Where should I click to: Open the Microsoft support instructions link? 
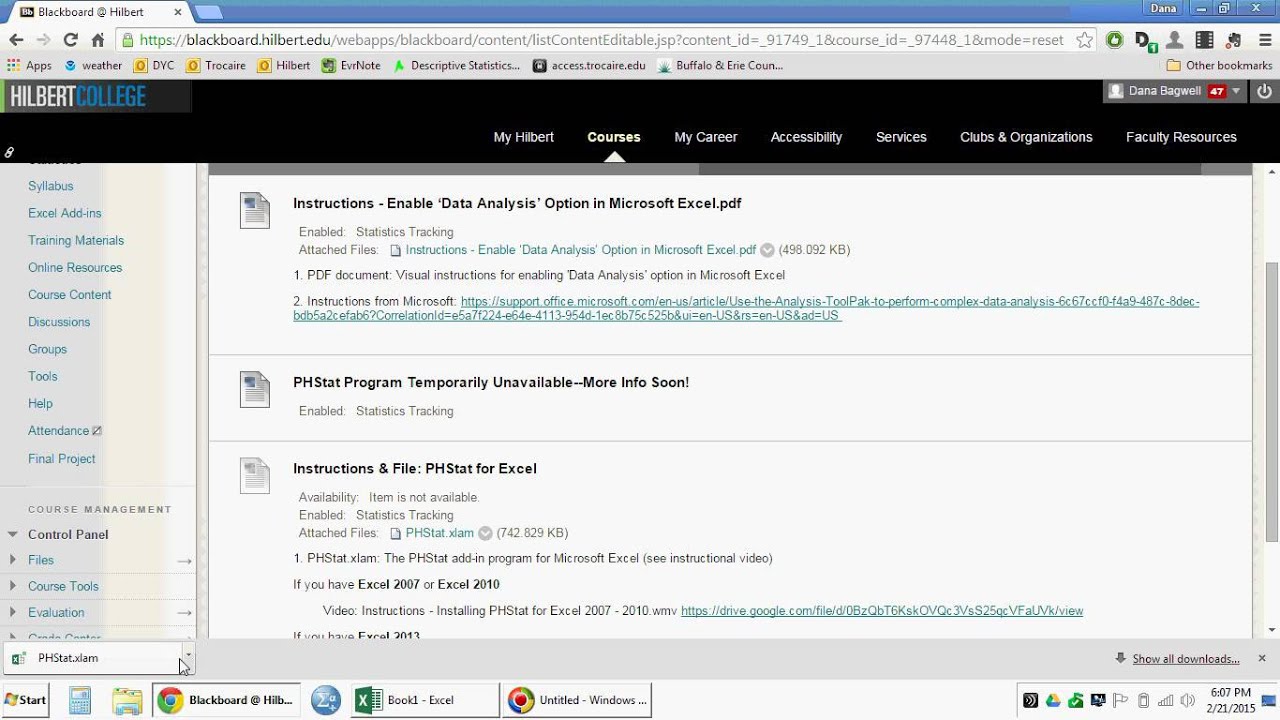coord(746,308)
